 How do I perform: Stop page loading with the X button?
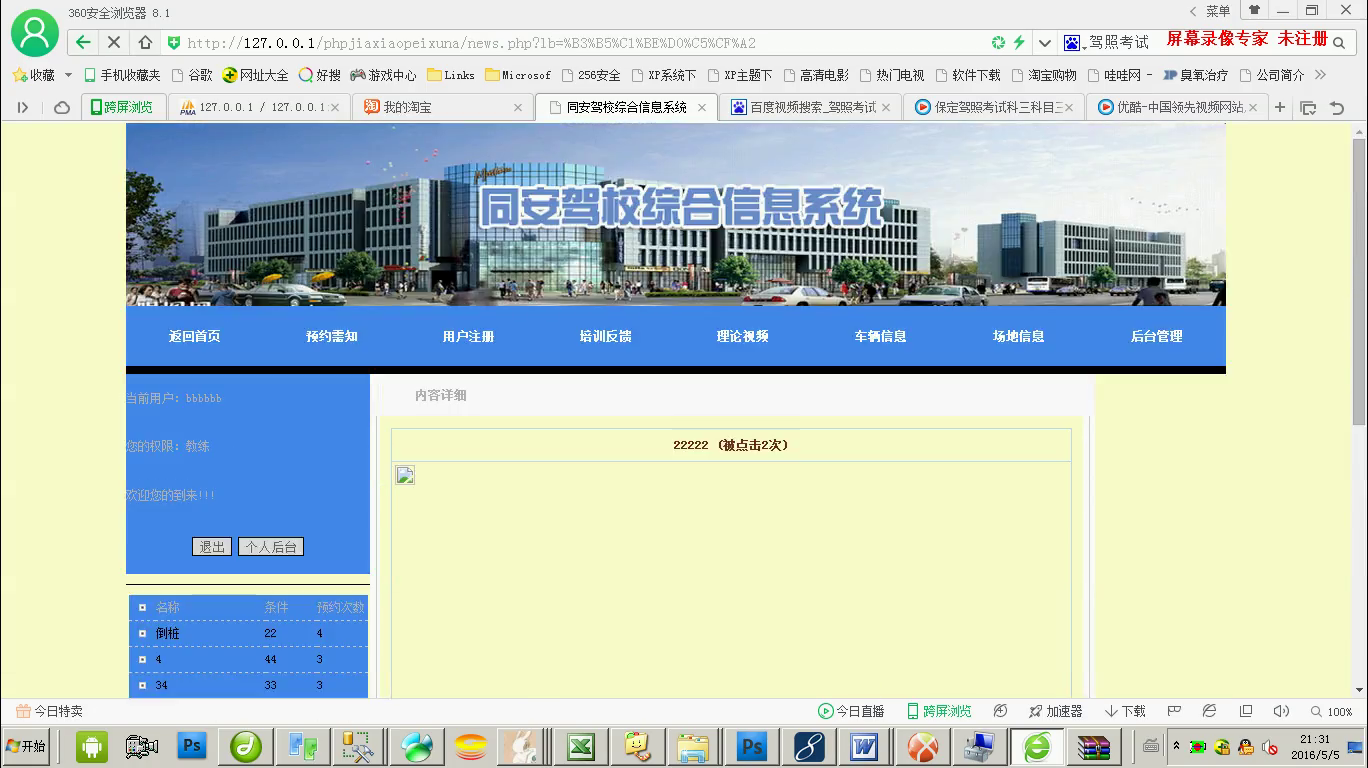point(114,42)
